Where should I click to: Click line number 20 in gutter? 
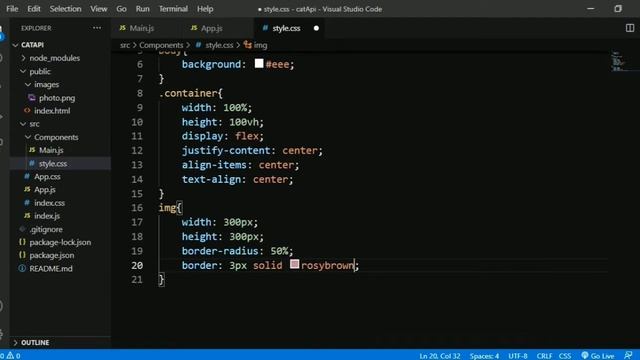[x=137, y=265]
